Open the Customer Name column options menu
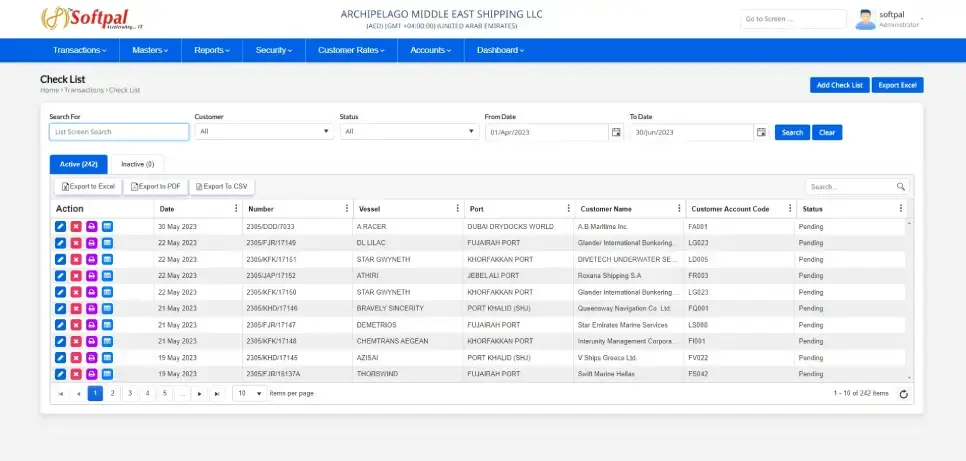This screenshot has height=461, width=966. (x=679, y=208)
